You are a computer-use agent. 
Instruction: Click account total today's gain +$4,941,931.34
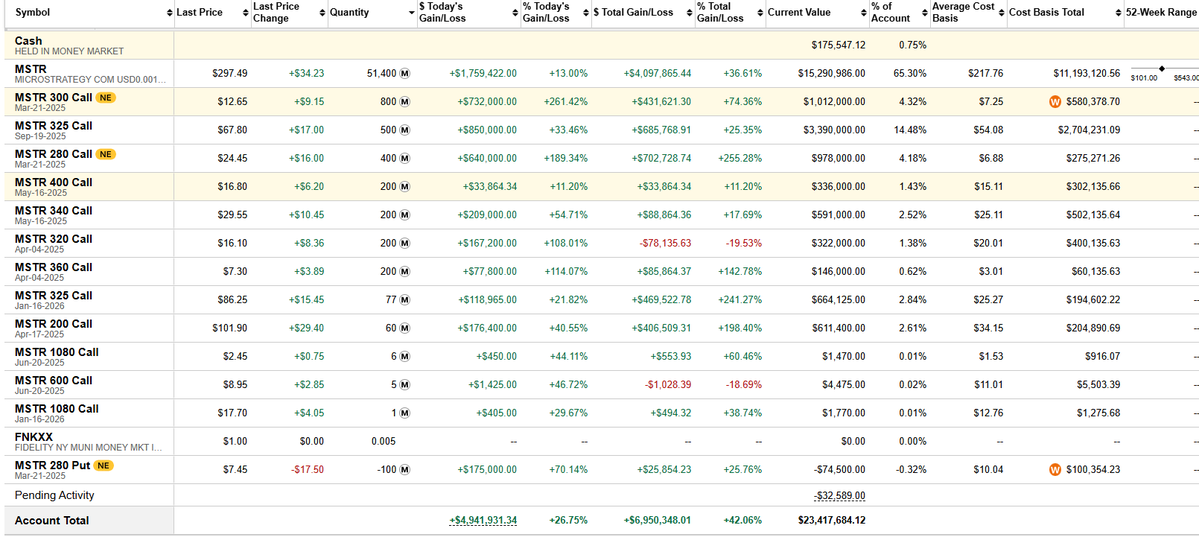tap(483, 520)
